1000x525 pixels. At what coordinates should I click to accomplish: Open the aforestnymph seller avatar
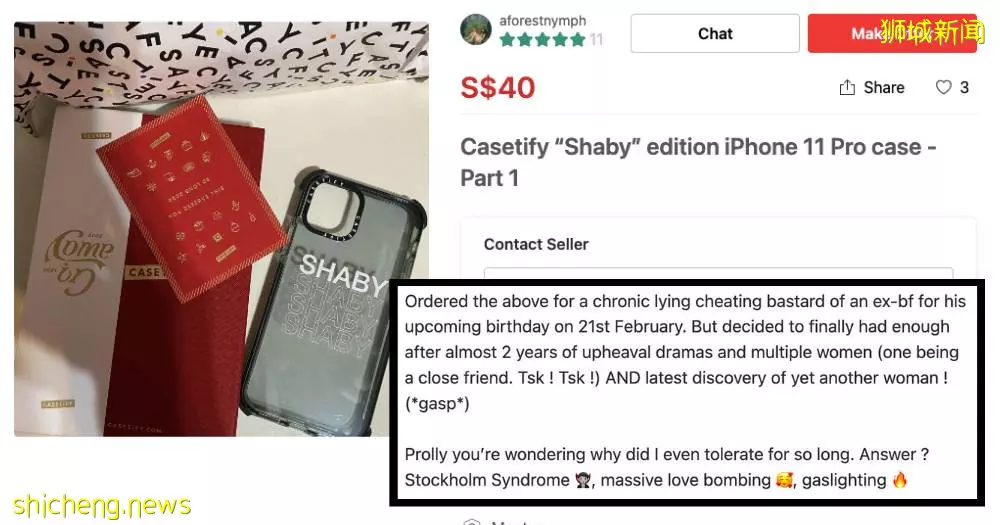[476, 30]
